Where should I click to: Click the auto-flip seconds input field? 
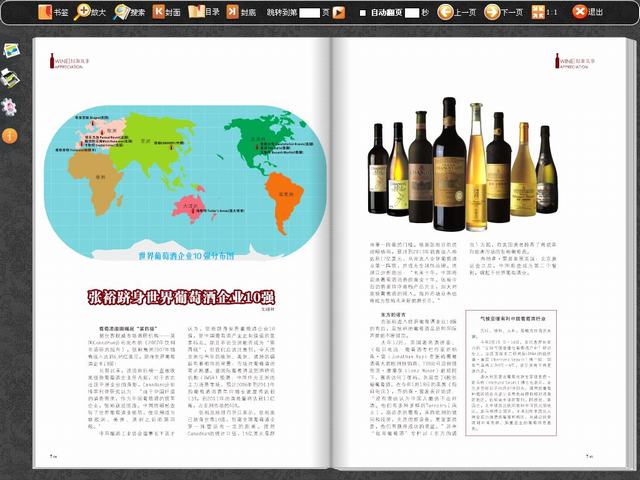pyautogui.click(x=411, y=13)
